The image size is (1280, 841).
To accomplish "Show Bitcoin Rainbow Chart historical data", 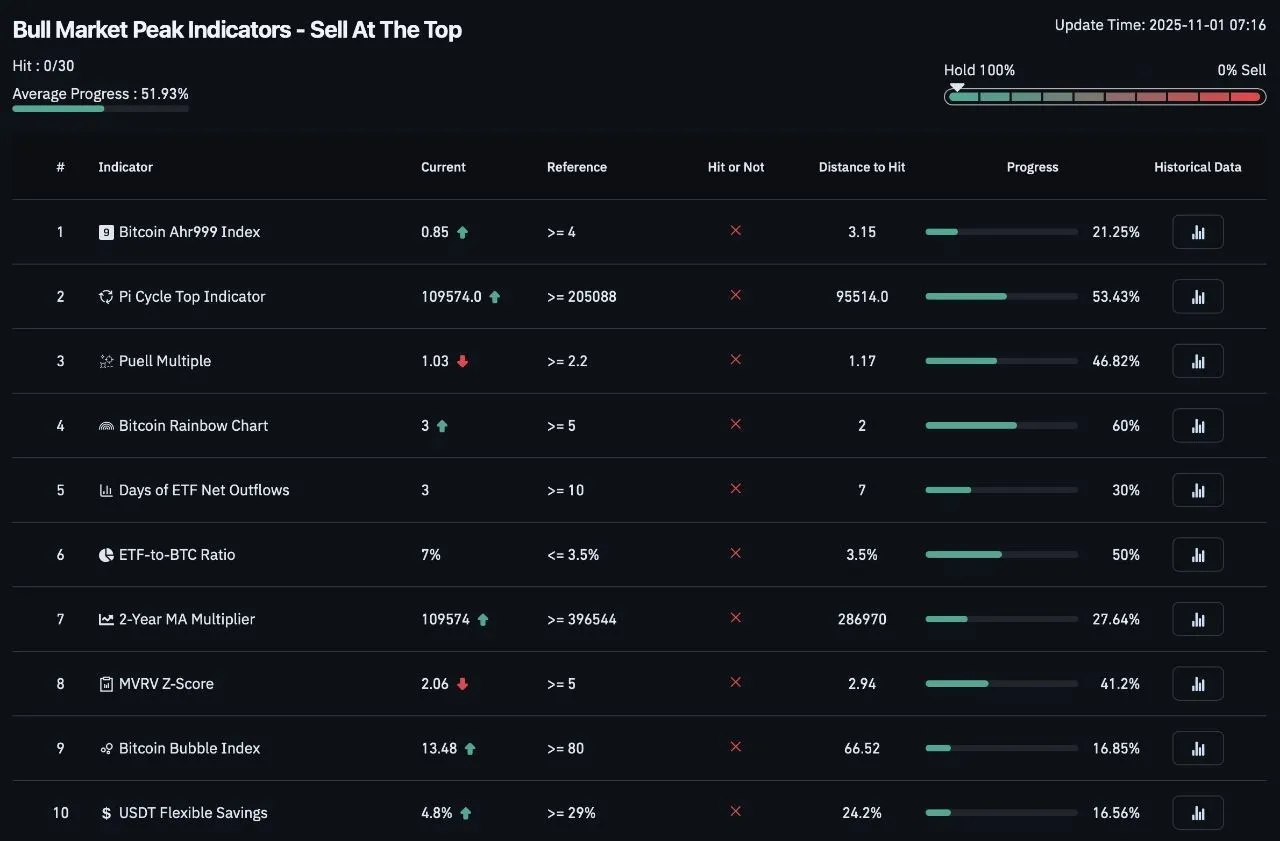I will tap(1197, 426).
